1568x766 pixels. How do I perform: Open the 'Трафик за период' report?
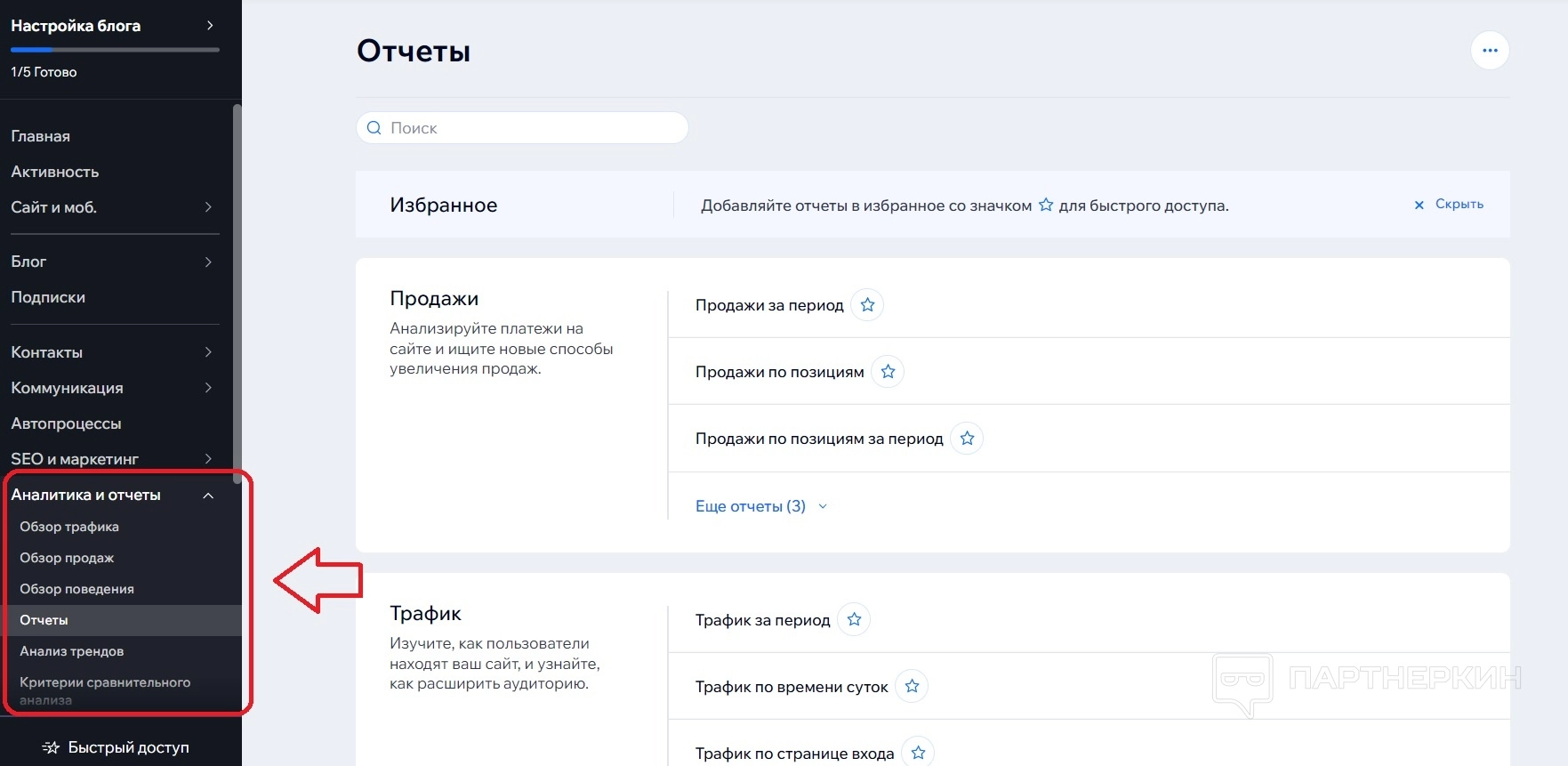tap(762, 620)
